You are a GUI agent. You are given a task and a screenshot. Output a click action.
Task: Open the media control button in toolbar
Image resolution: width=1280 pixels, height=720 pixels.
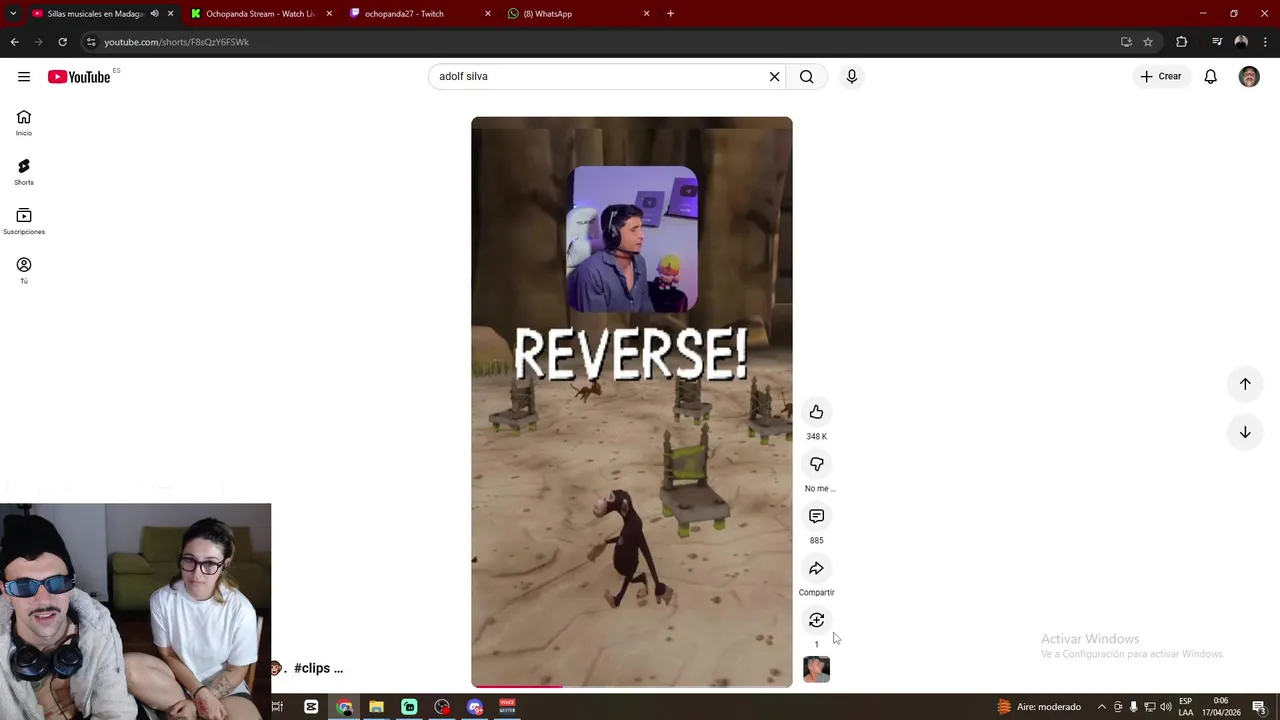click(1217, 42)
